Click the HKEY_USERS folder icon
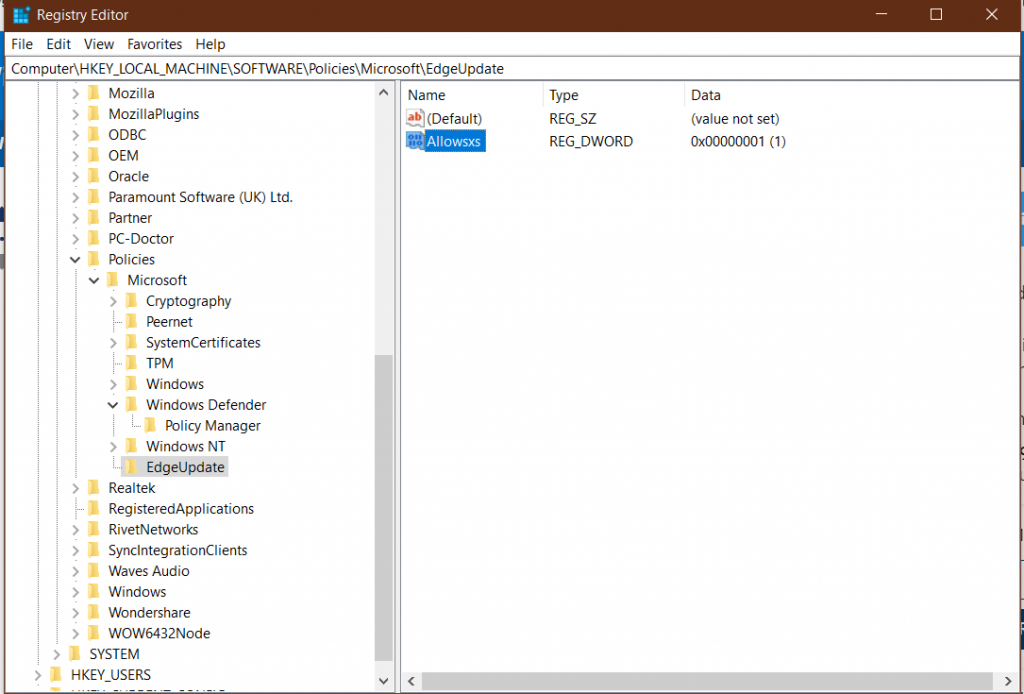Screen dimensions: 1024x694 57,674
